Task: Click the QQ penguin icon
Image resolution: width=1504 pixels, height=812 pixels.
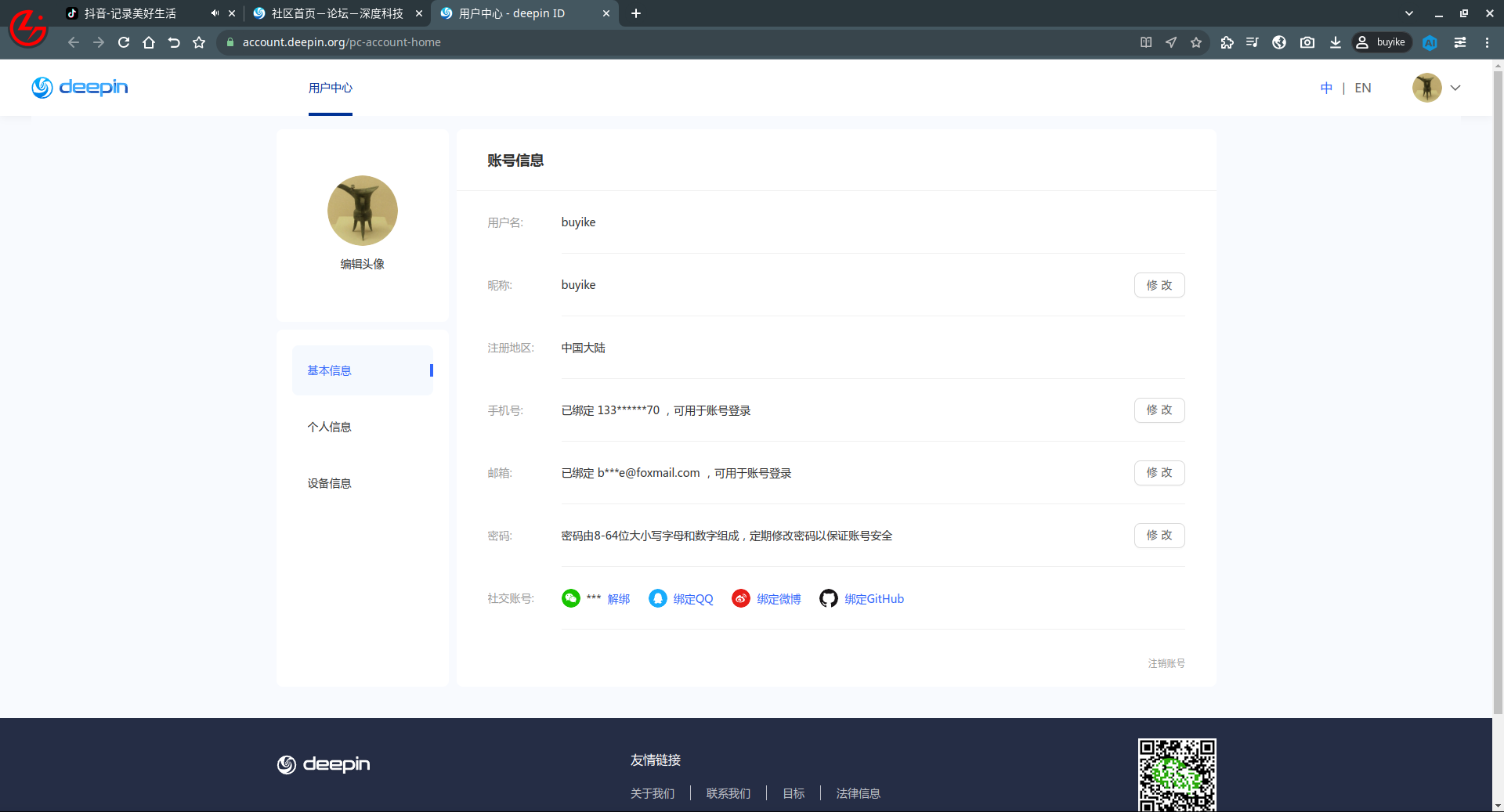Action: point(658,598)
